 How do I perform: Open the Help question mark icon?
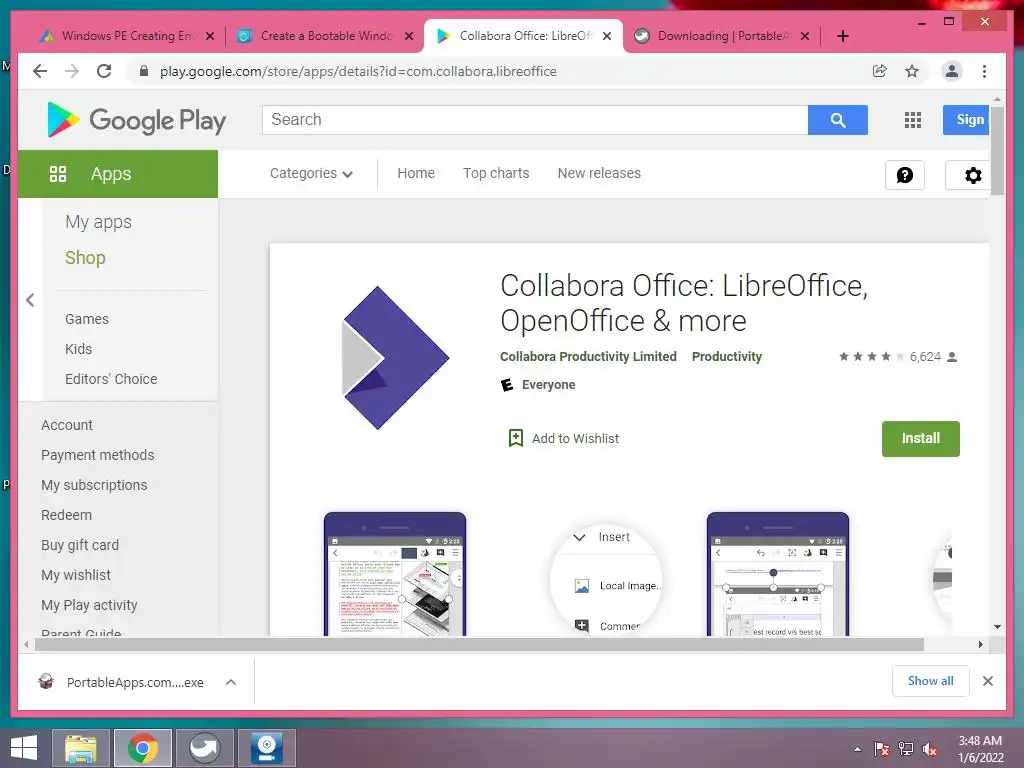[x=904, y=175]
